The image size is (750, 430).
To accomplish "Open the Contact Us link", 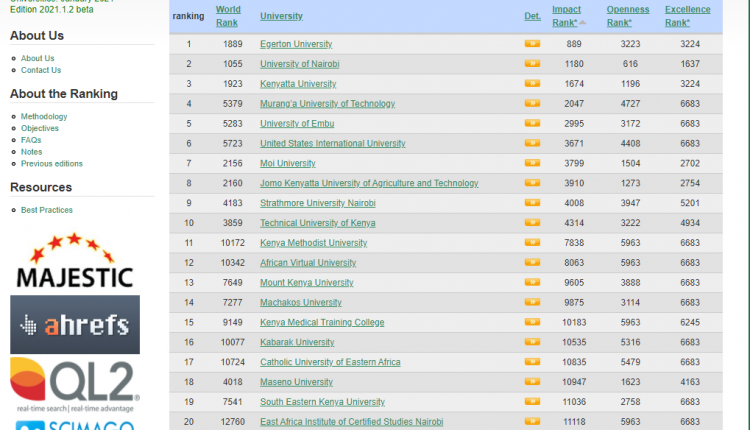I will point(41,70).
